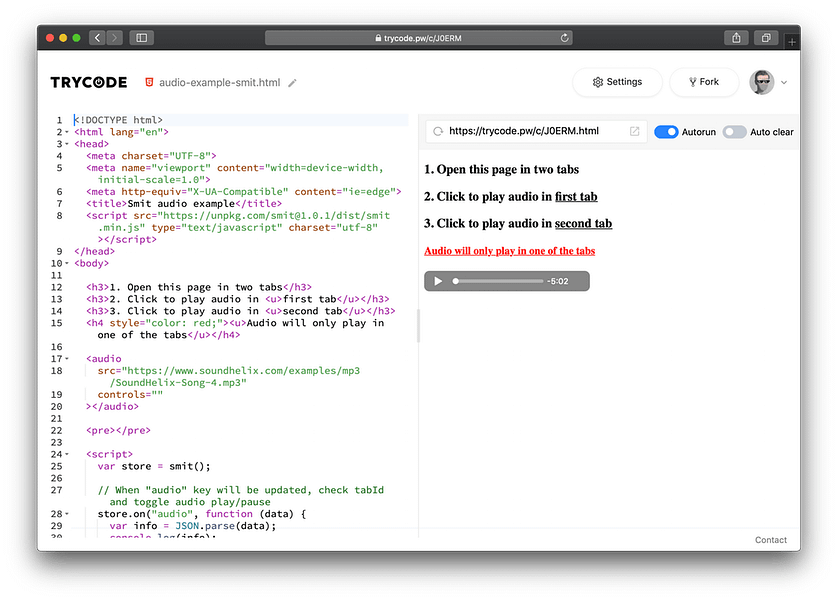
Task: Click 'second tab' underlined text in preview
Action: pos(583,223)
